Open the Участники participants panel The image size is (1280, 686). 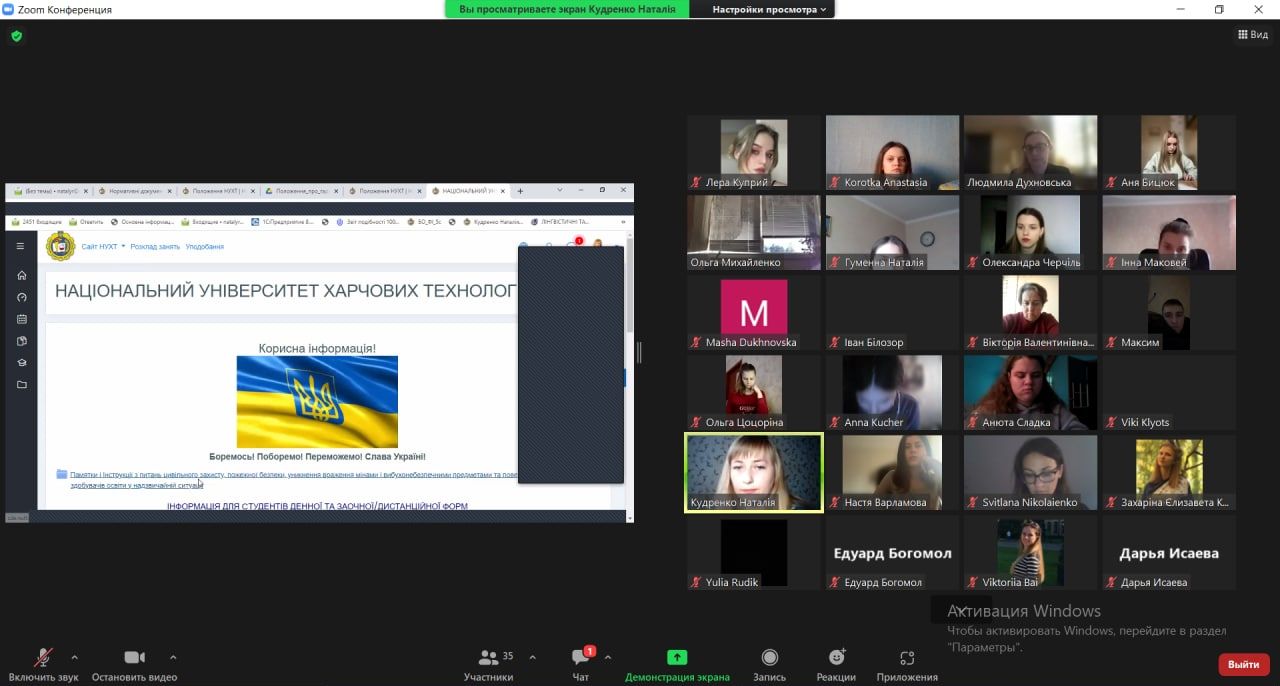(489, 665)
